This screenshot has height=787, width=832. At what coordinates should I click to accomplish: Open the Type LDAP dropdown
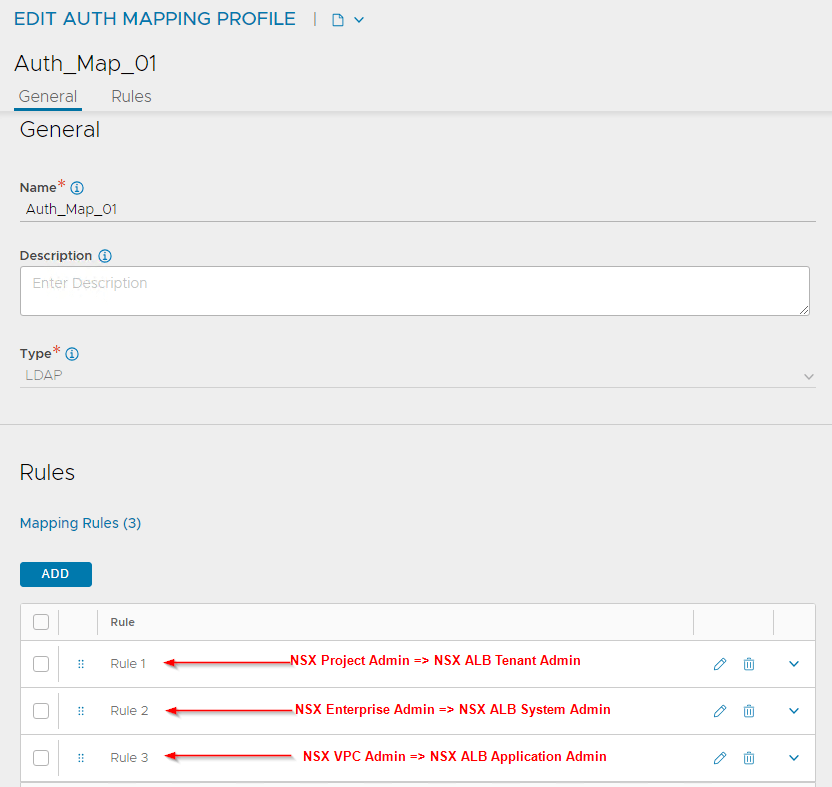pyautogui.click(x=418, y=376)
